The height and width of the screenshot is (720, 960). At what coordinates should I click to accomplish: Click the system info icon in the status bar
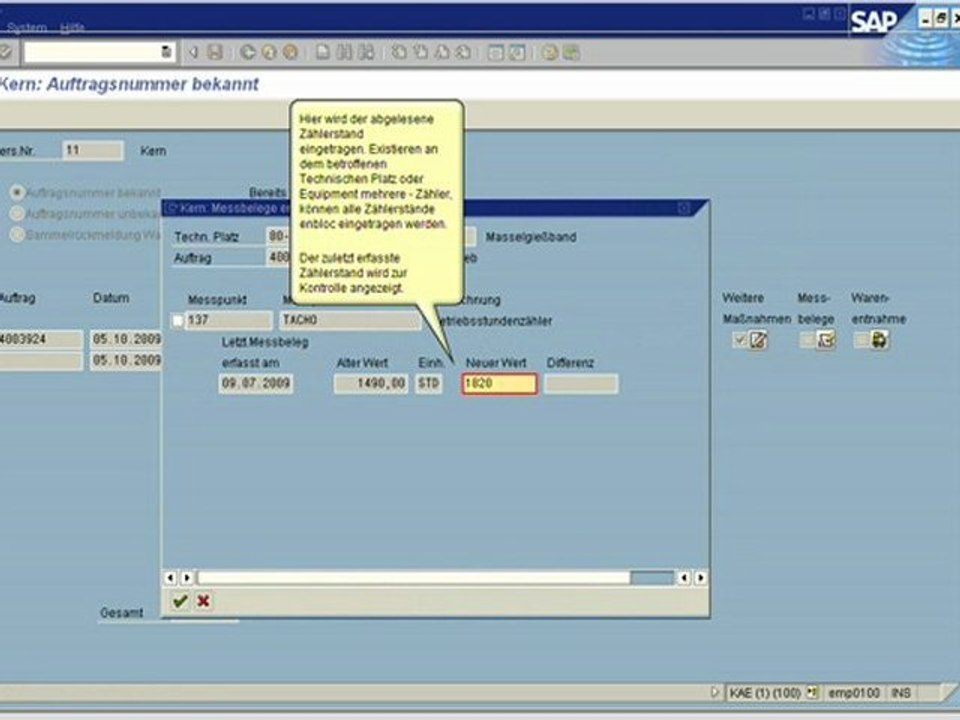[x=812, y=693]
